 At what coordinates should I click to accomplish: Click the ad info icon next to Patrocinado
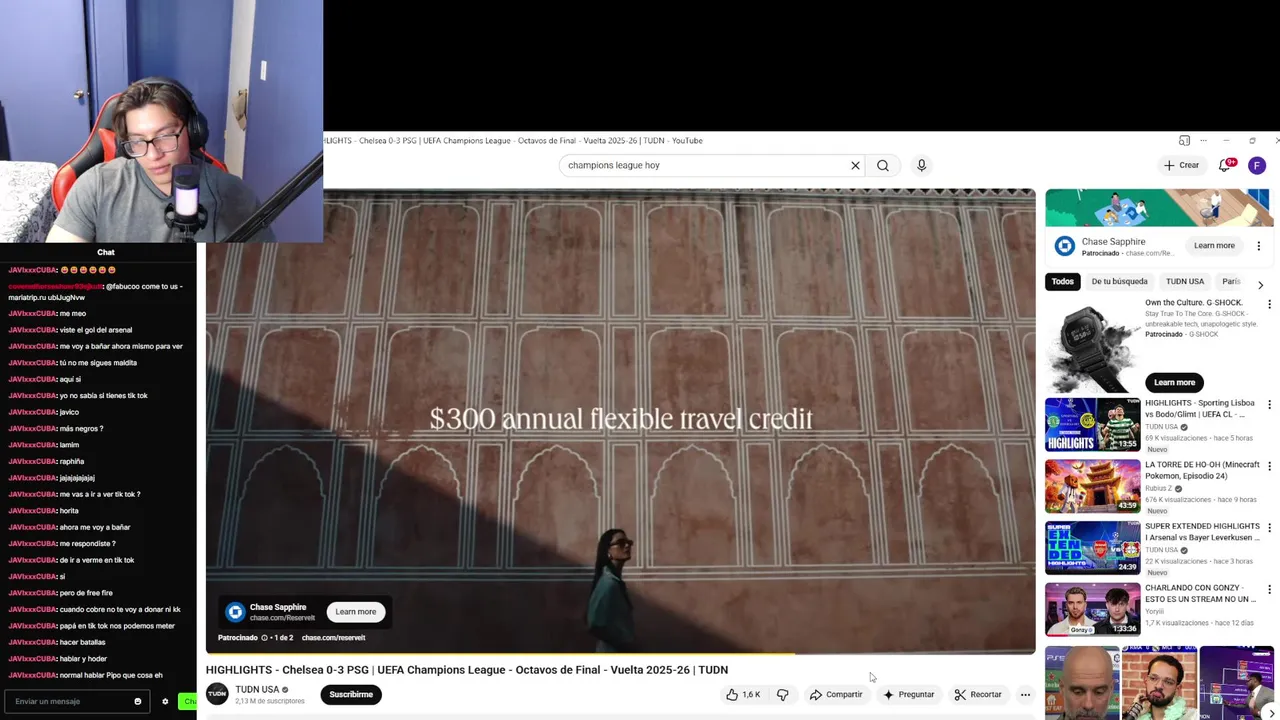tap(264, 638)
